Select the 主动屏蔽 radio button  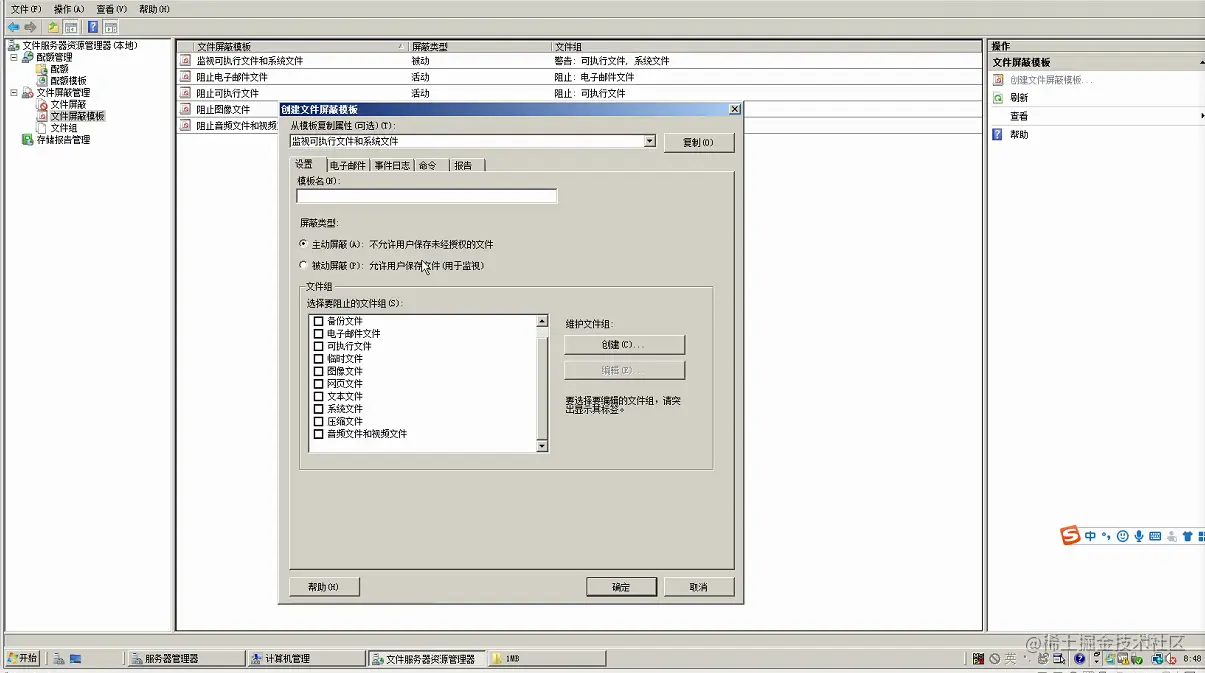[x=304, y=244]
